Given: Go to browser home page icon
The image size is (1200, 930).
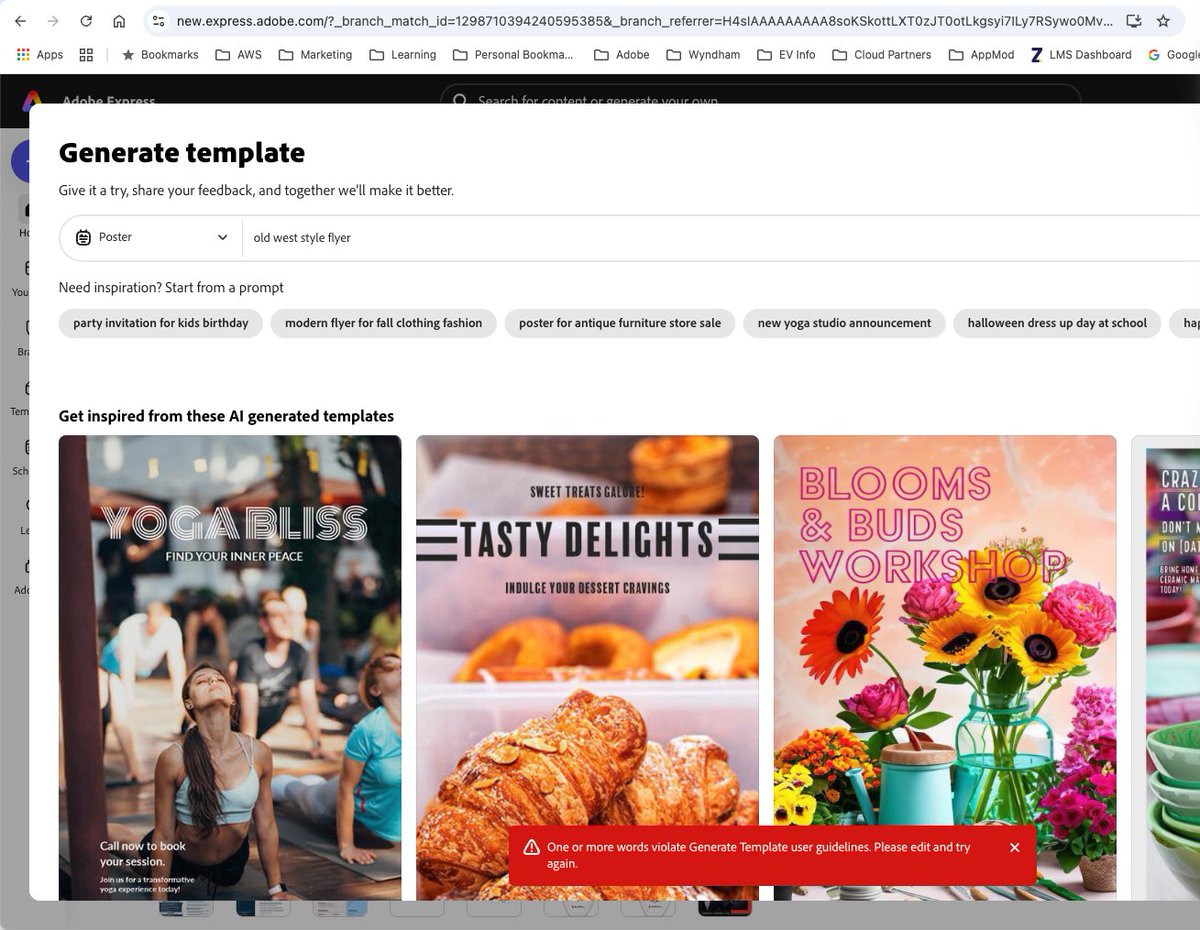Looking at the screenshot, I should pos(119,21).
